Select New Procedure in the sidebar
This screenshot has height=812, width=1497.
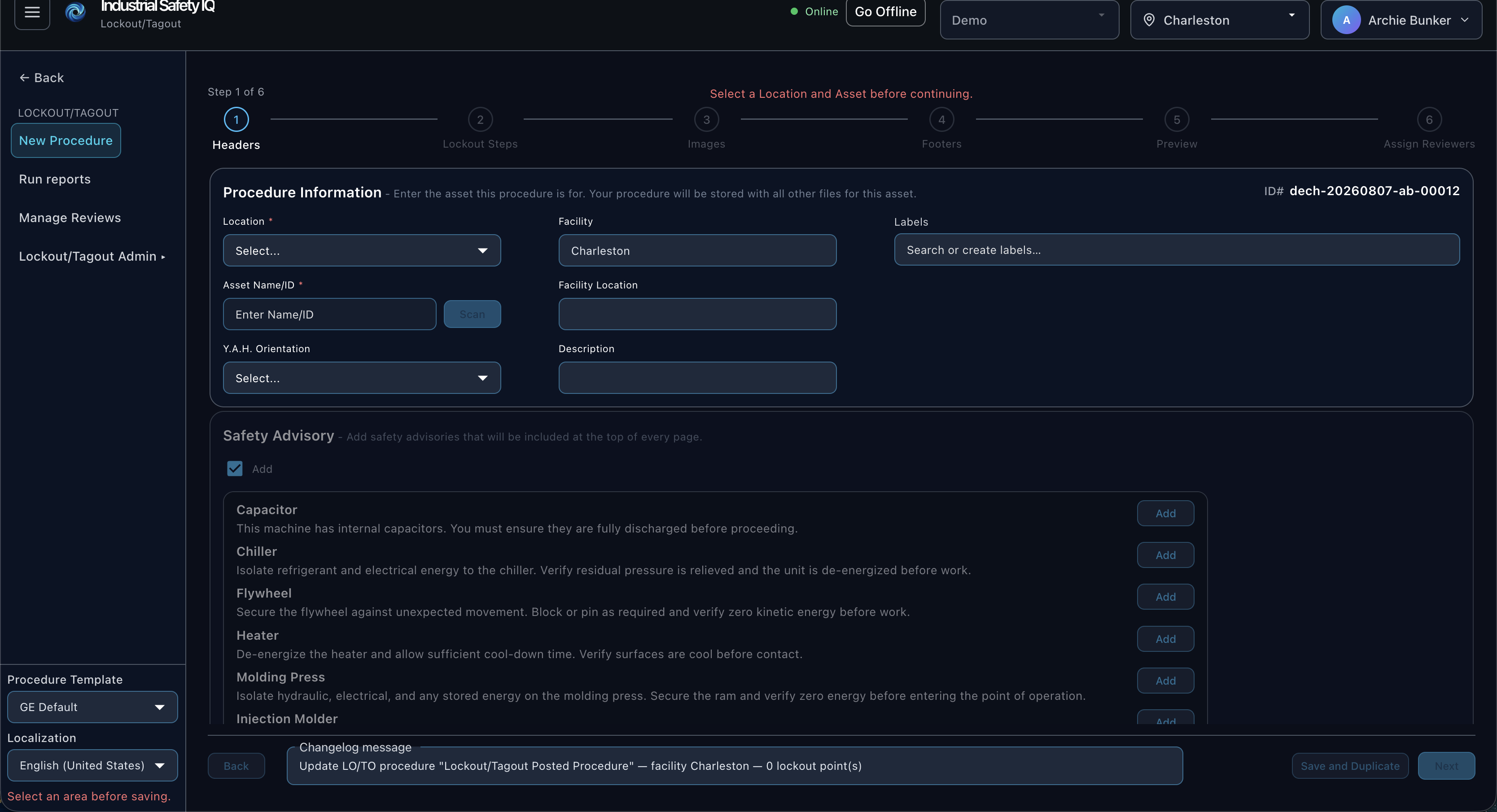click(x=66, y=140)
